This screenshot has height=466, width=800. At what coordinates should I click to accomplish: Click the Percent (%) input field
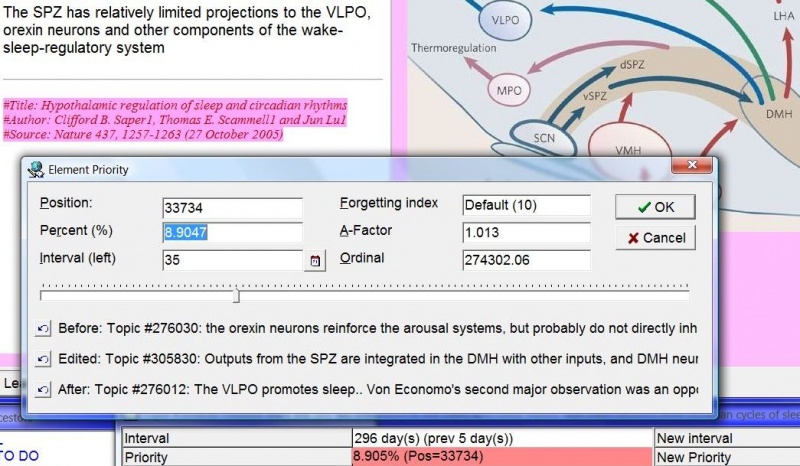click(233, 232)
